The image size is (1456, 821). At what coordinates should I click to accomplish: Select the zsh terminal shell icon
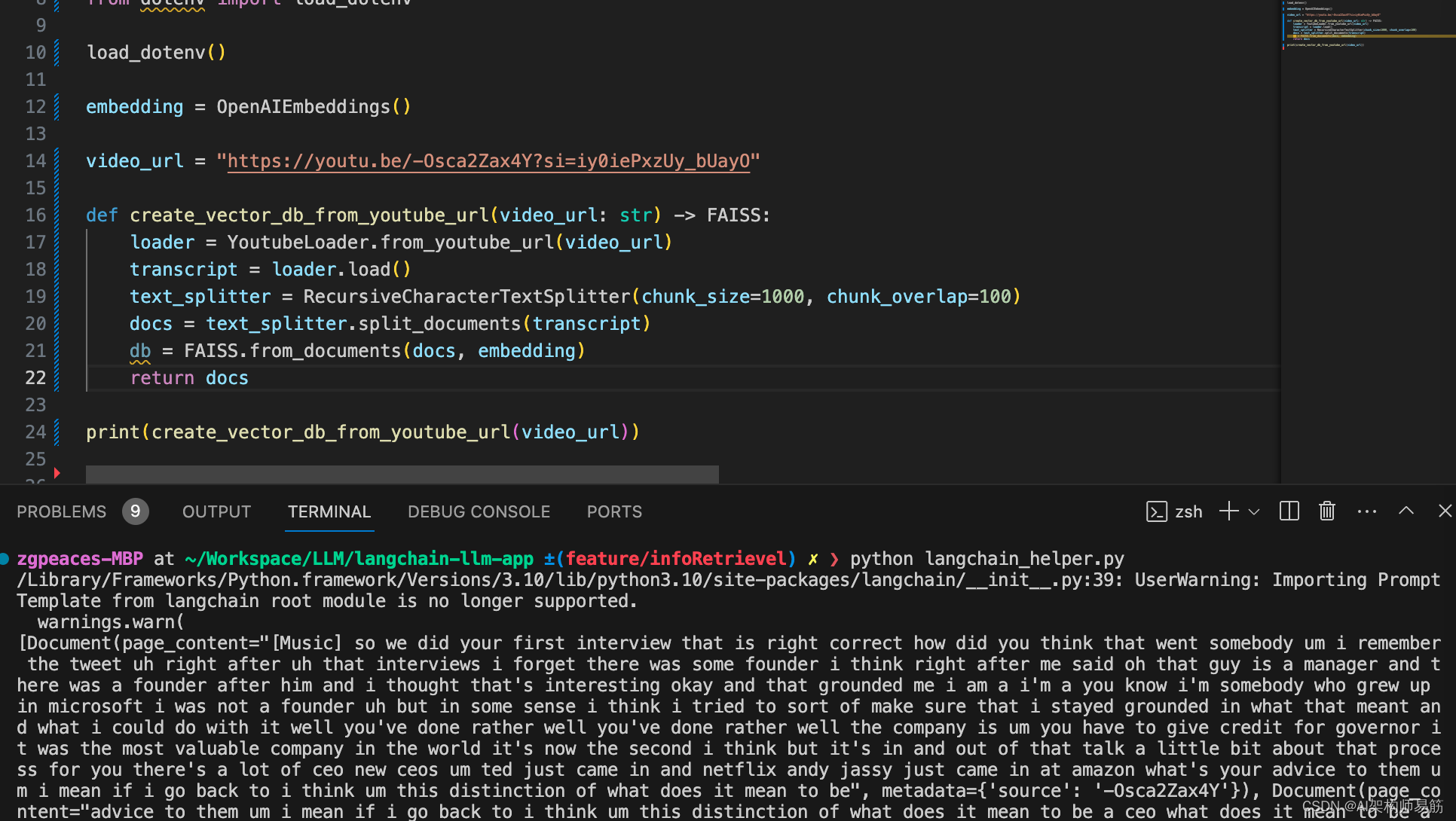point(1157,511)
